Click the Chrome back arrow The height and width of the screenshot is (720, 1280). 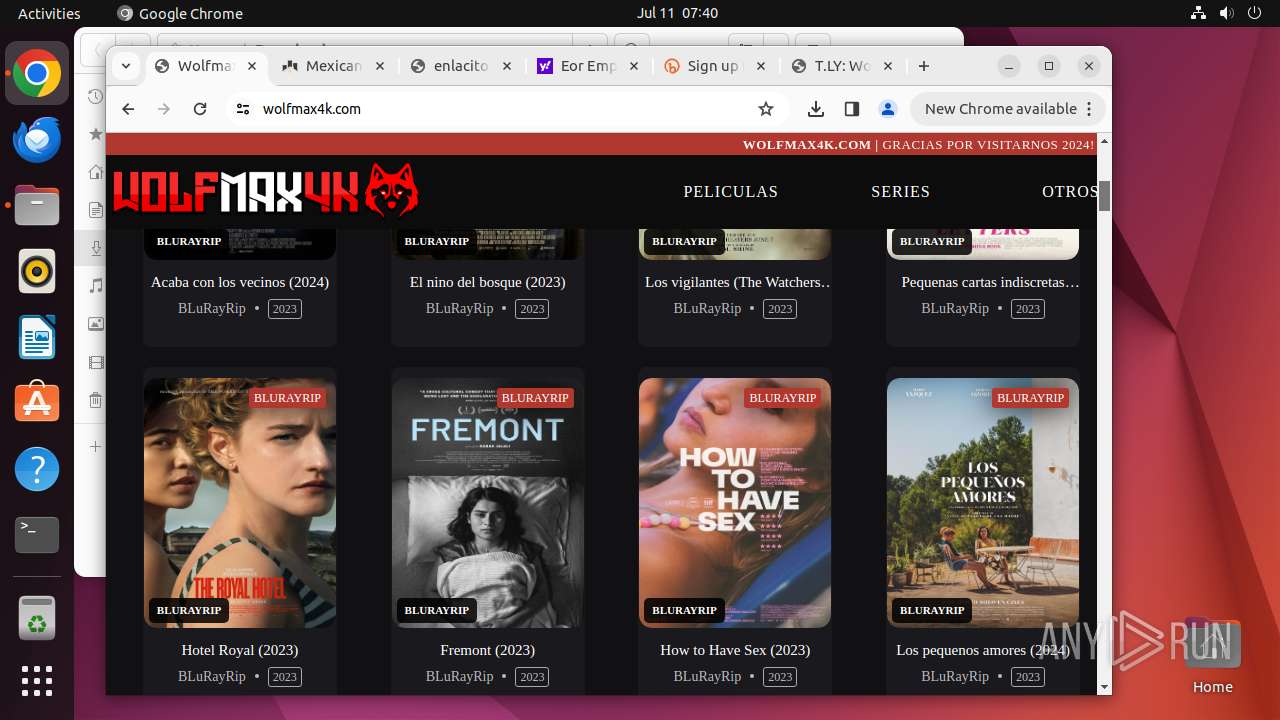[128, 109]
